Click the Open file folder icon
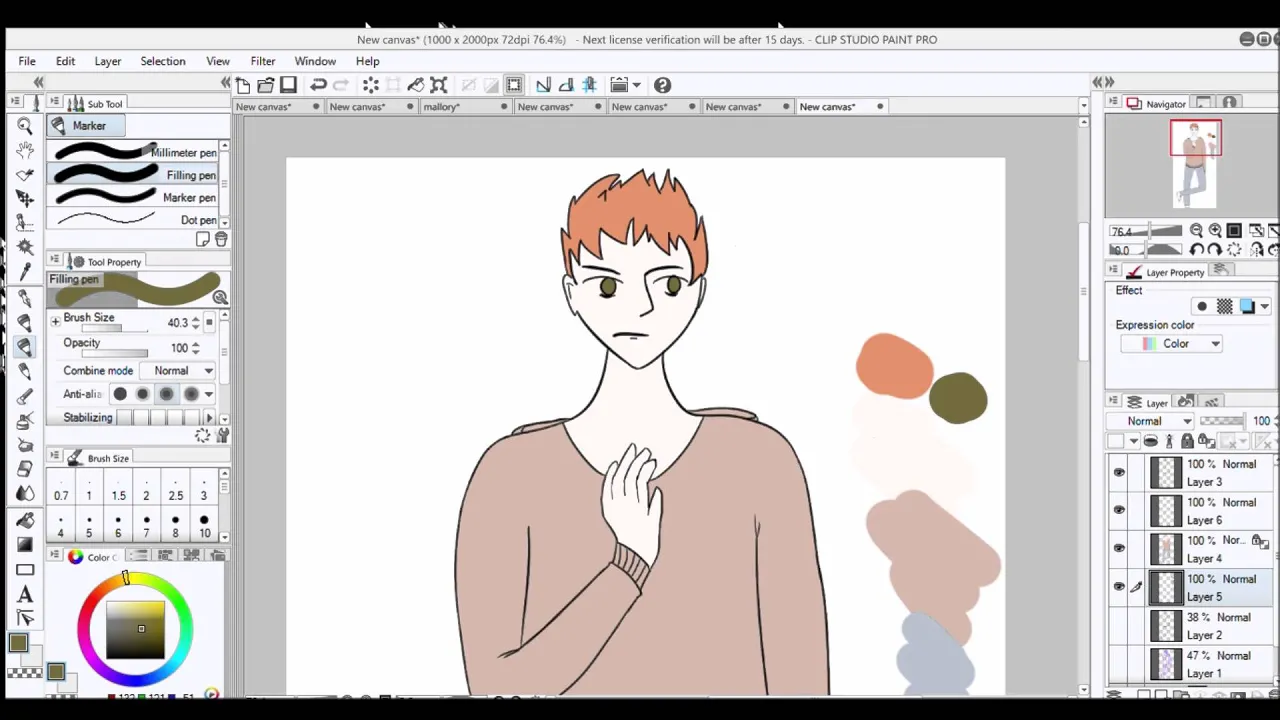Image resolution: width=1280 pixels, height=720 pixels. pyautogui.click(x=266, y=85)
